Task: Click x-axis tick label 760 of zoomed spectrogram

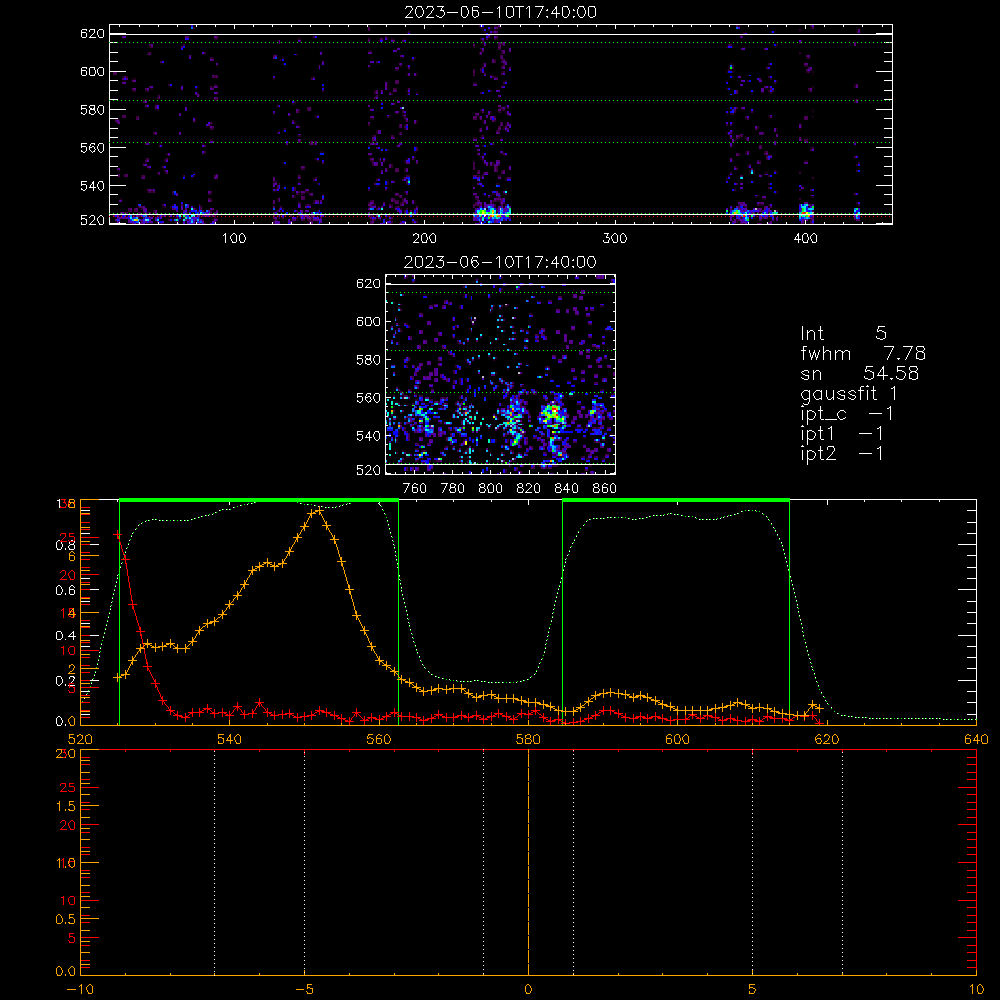Action: point(415,489)
